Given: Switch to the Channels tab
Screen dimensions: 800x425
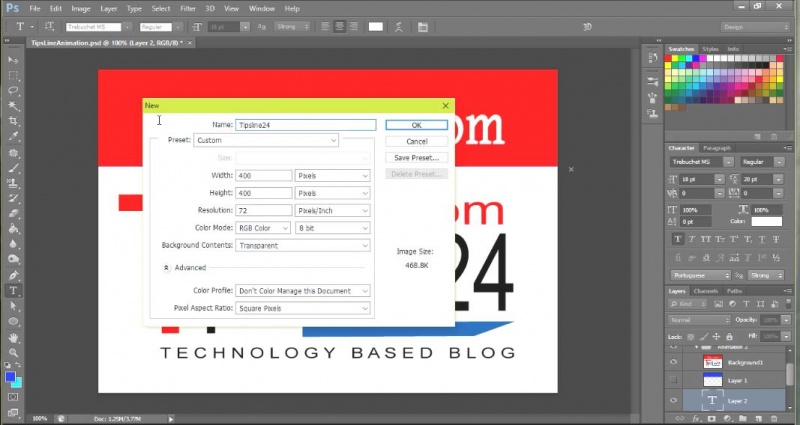Looking at the screenshot, I should click(706, 291).
